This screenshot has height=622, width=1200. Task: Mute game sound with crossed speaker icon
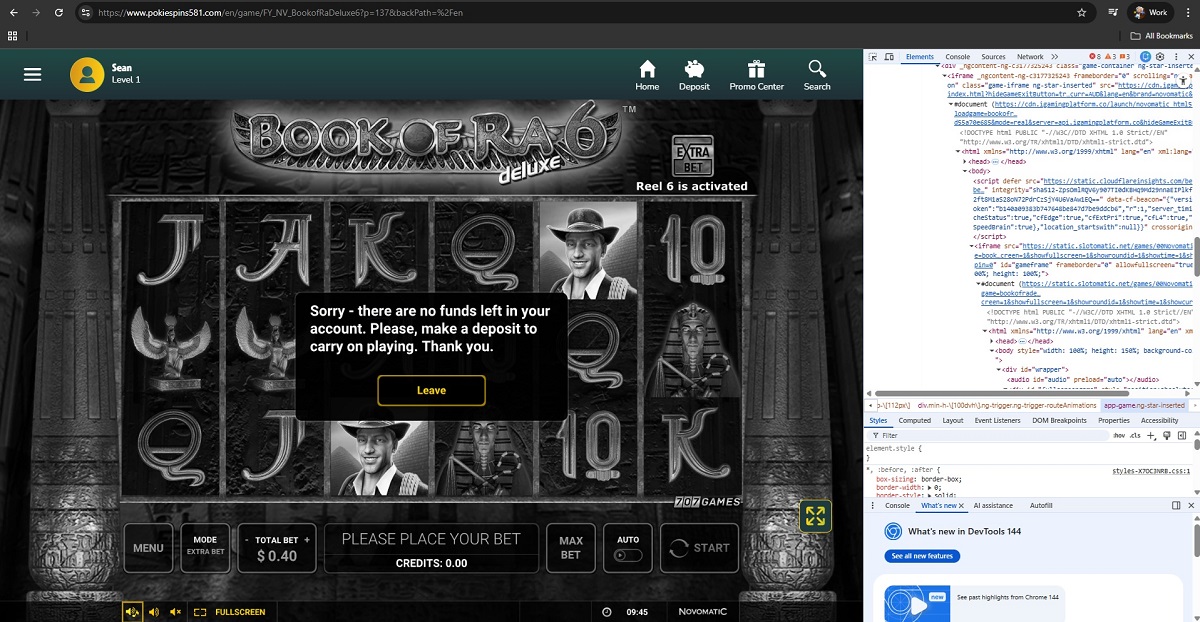tap(175, 612)
